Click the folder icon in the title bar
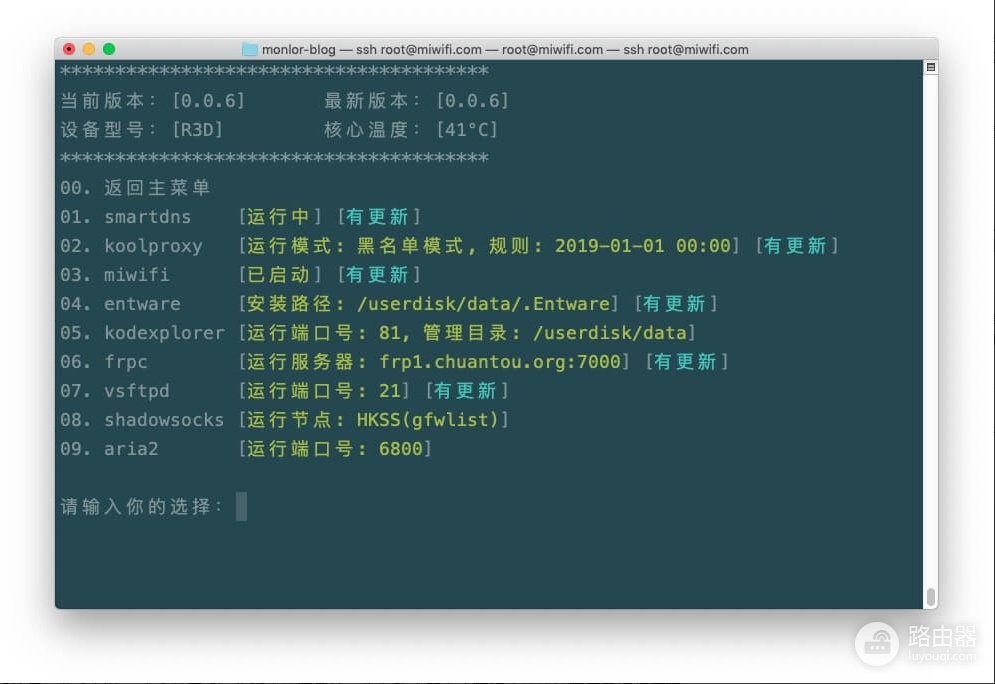995x684 pixels. (249, 49)
